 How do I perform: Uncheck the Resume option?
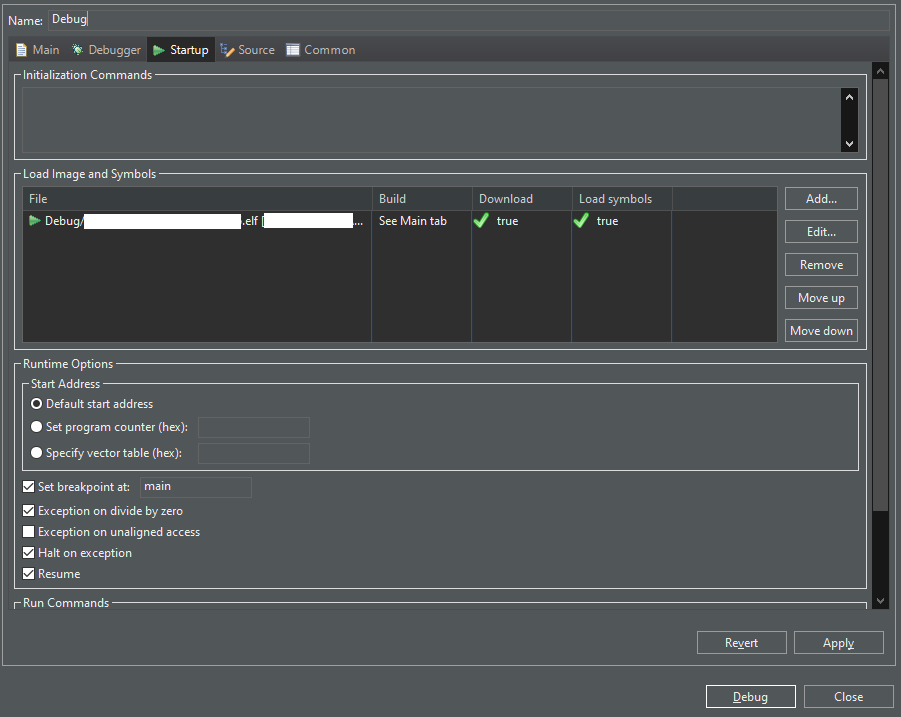[x=28, y=573]
